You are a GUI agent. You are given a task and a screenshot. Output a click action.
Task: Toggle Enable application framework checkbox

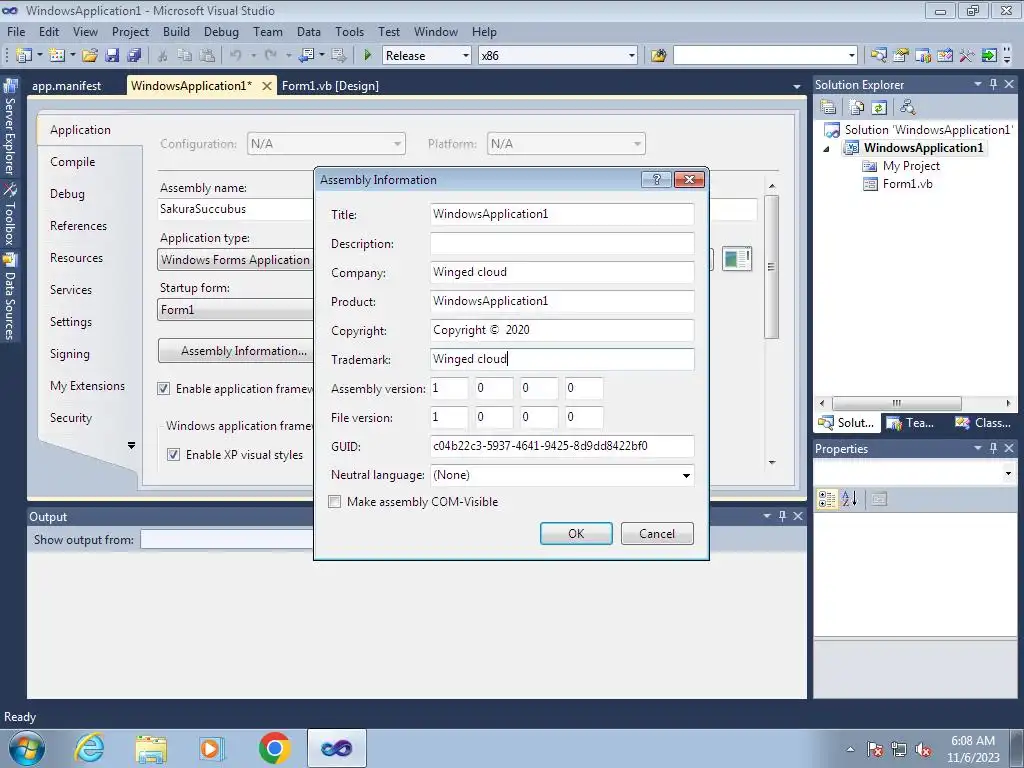click(x=164, y=389)
